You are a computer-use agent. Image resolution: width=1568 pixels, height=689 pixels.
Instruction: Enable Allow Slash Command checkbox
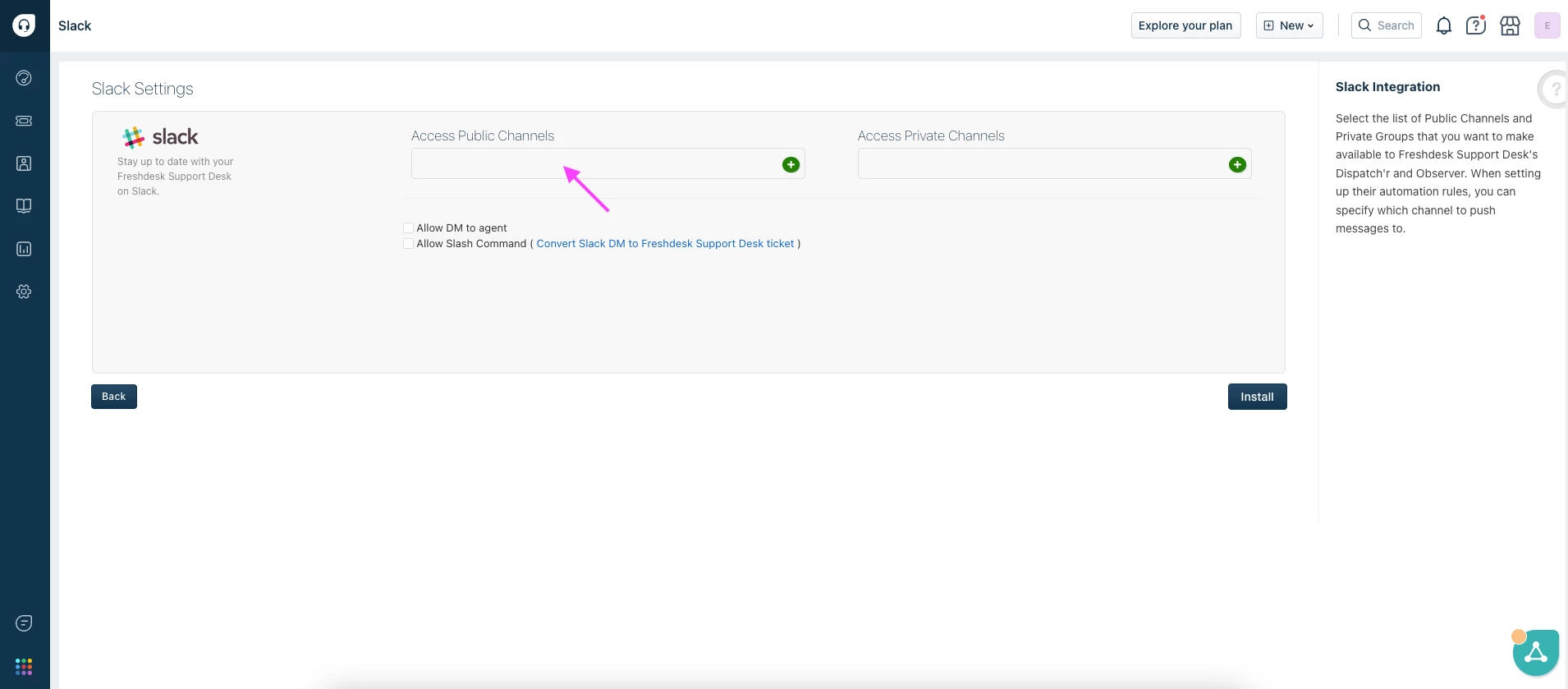pyautogui.click(x=408, y=243)
